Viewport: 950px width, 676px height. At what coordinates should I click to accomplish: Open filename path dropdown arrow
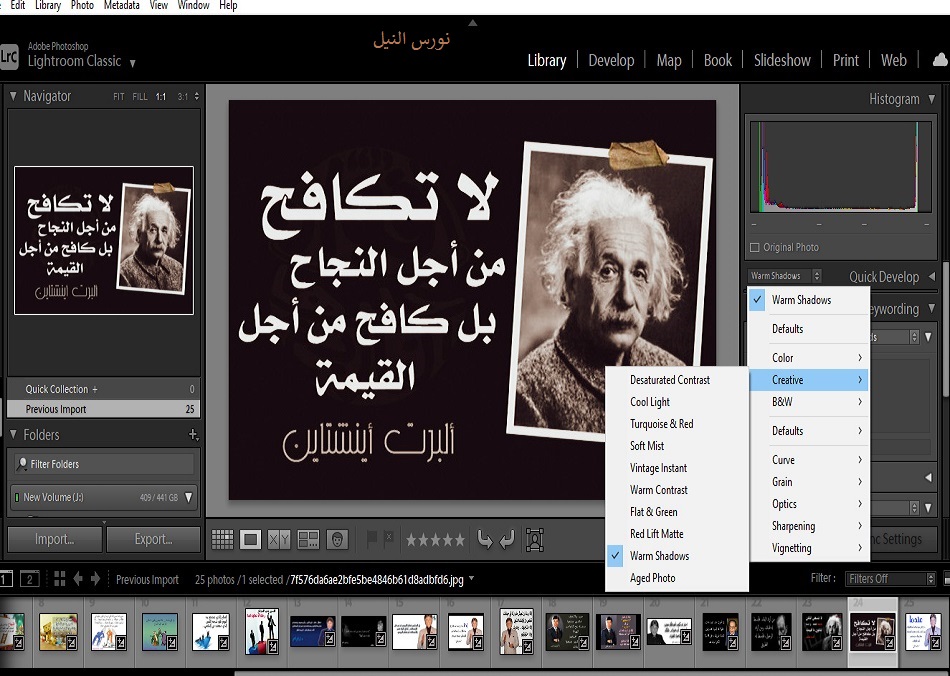[x=471, y=578]
